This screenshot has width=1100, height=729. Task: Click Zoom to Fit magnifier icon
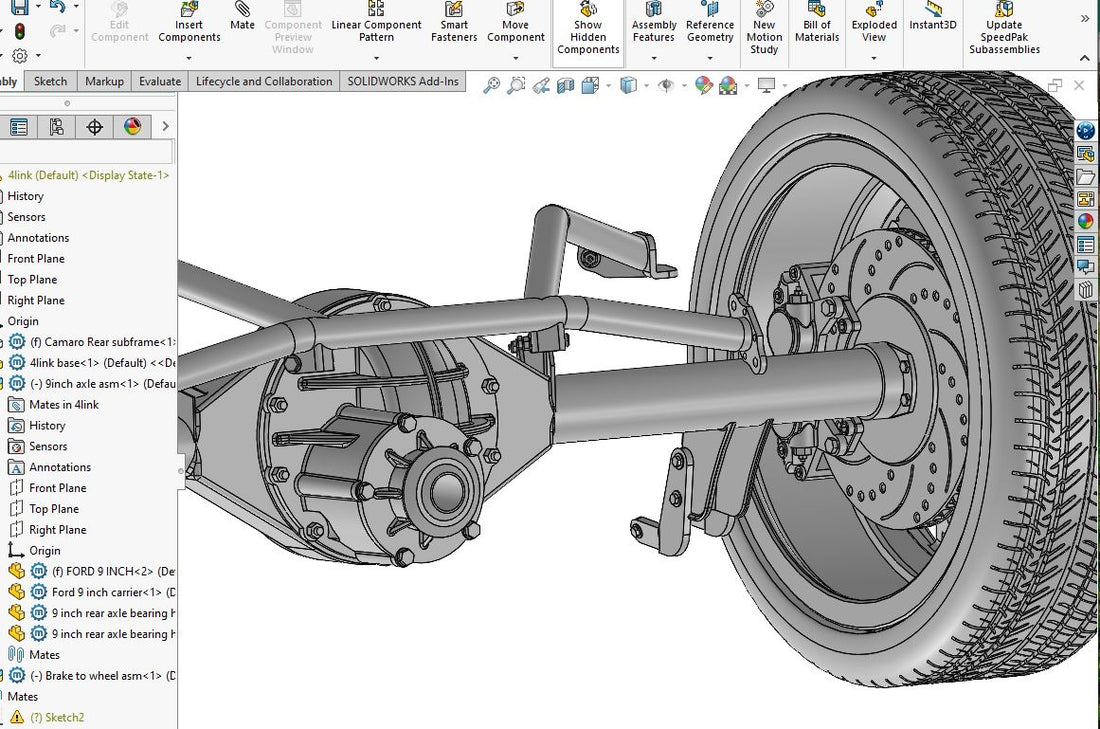(491, 86)
